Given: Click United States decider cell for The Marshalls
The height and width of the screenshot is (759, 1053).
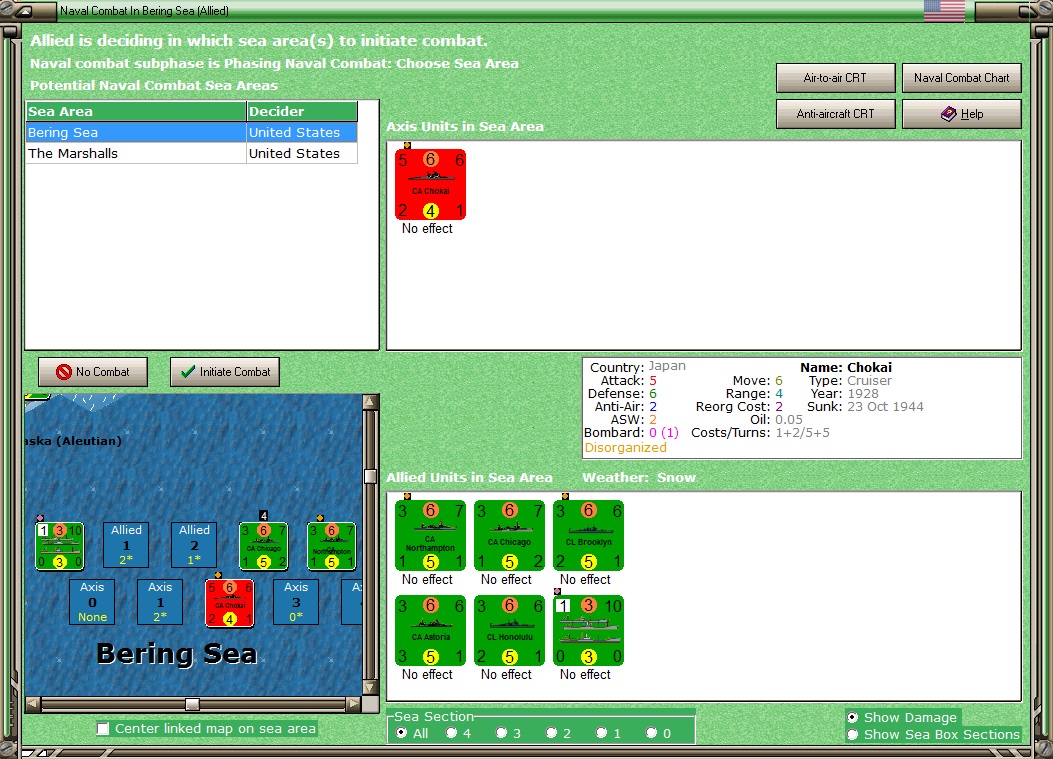Looking at the screenshot, I should point(302,153).
